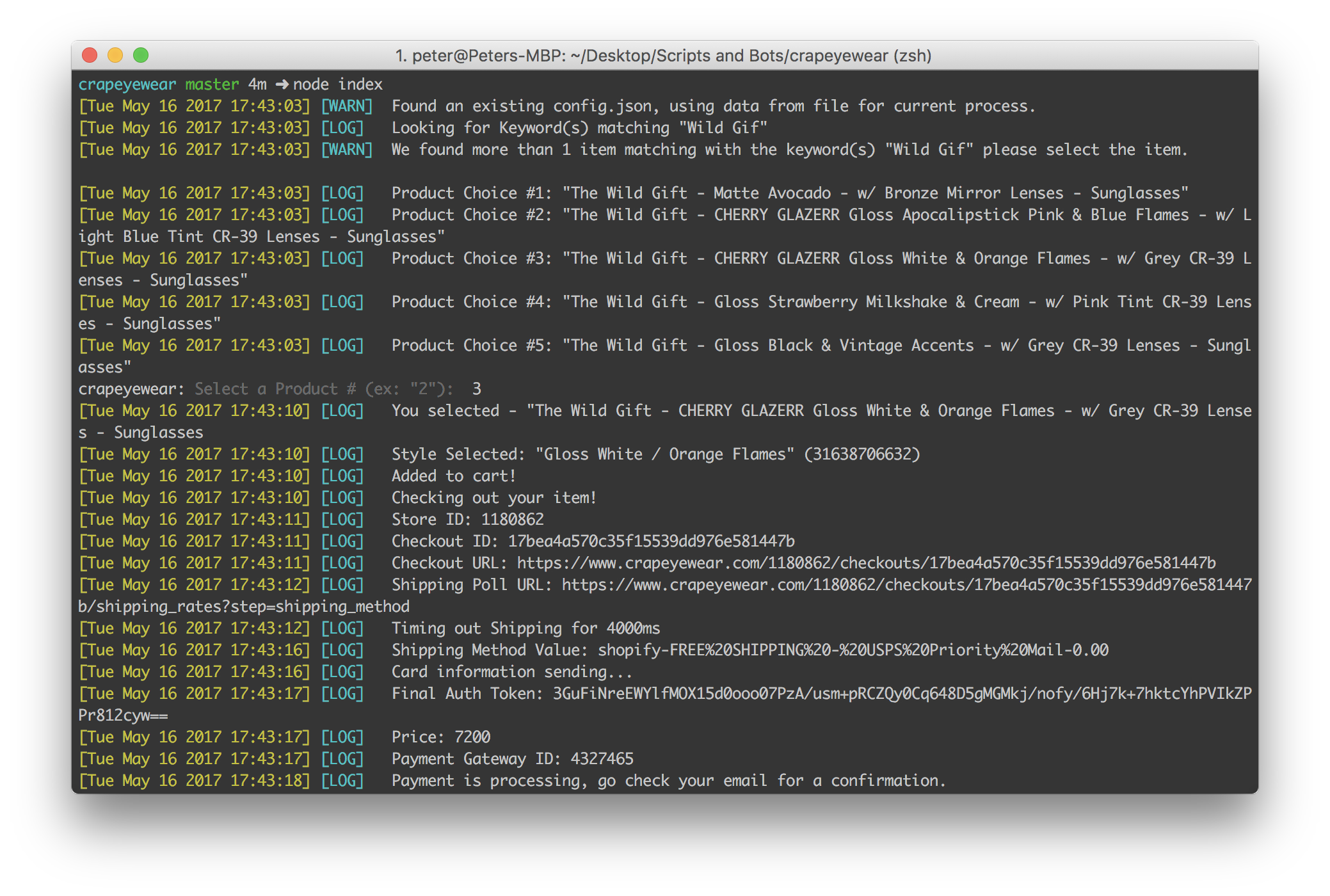
Task: Click the Payment Gateway ID number
Action: point(602,759)
